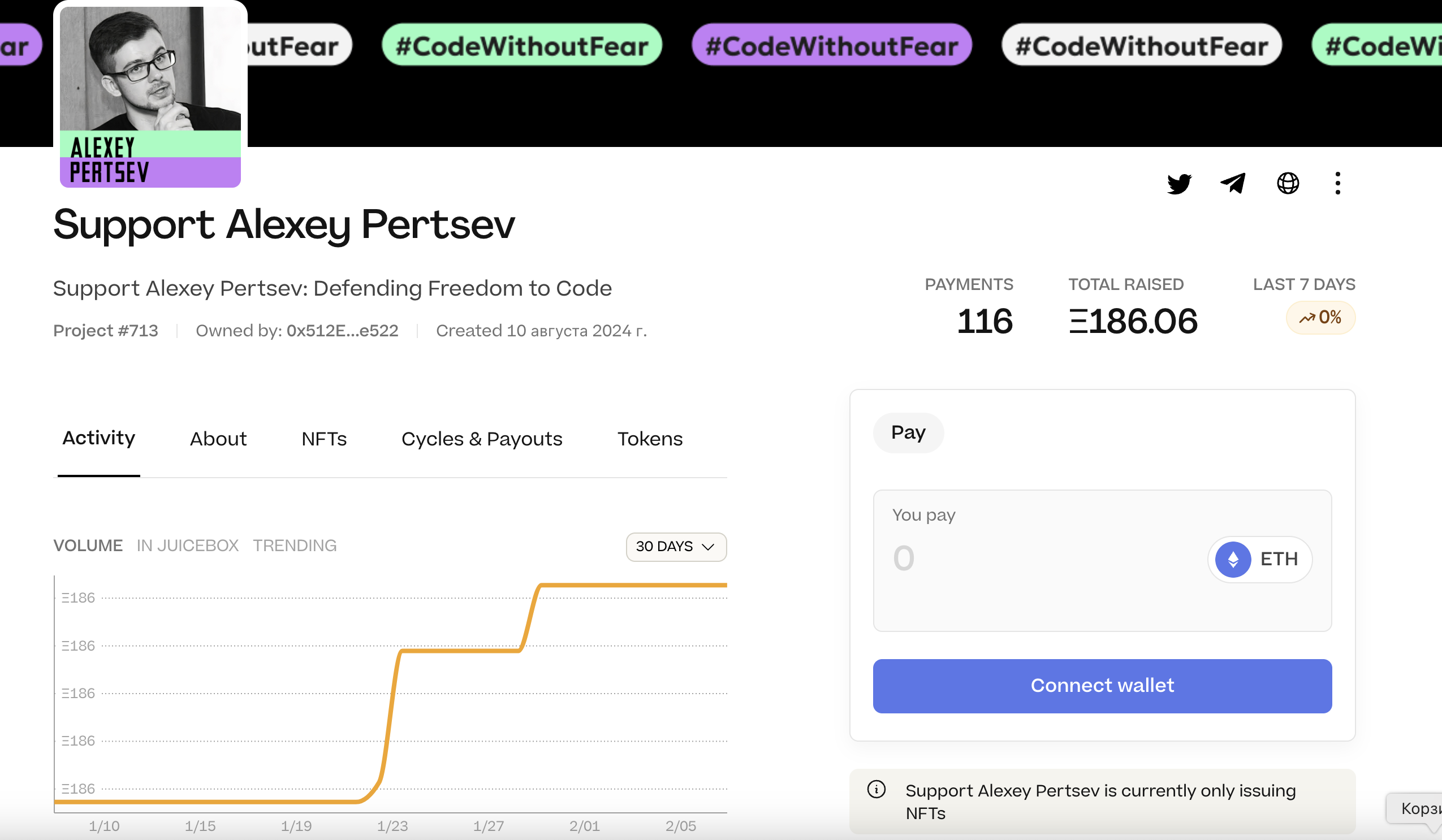Switch chart to IN JUICEBOX view
The image size is (1442, 840).
(188, 545)
